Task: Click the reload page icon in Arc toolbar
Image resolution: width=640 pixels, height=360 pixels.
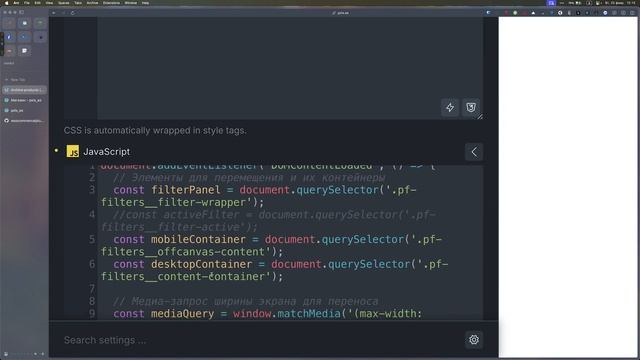Action: (73, 13)
